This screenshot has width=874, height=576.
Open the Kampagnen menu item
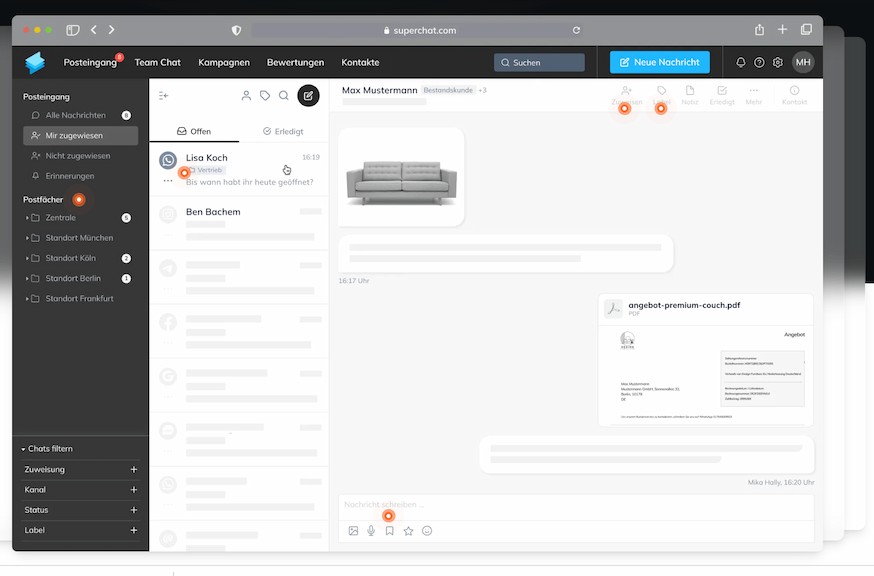[x=223, y=62]
